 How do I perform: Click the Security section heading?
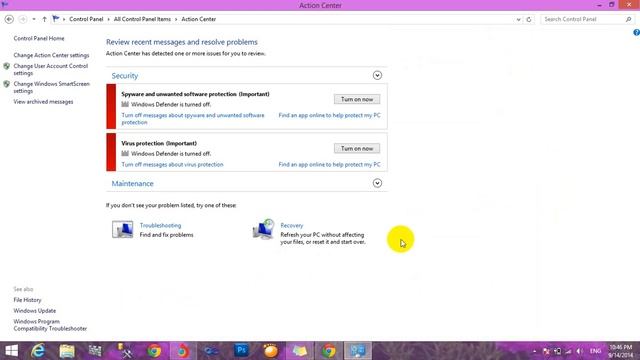[x=125, y=76]
